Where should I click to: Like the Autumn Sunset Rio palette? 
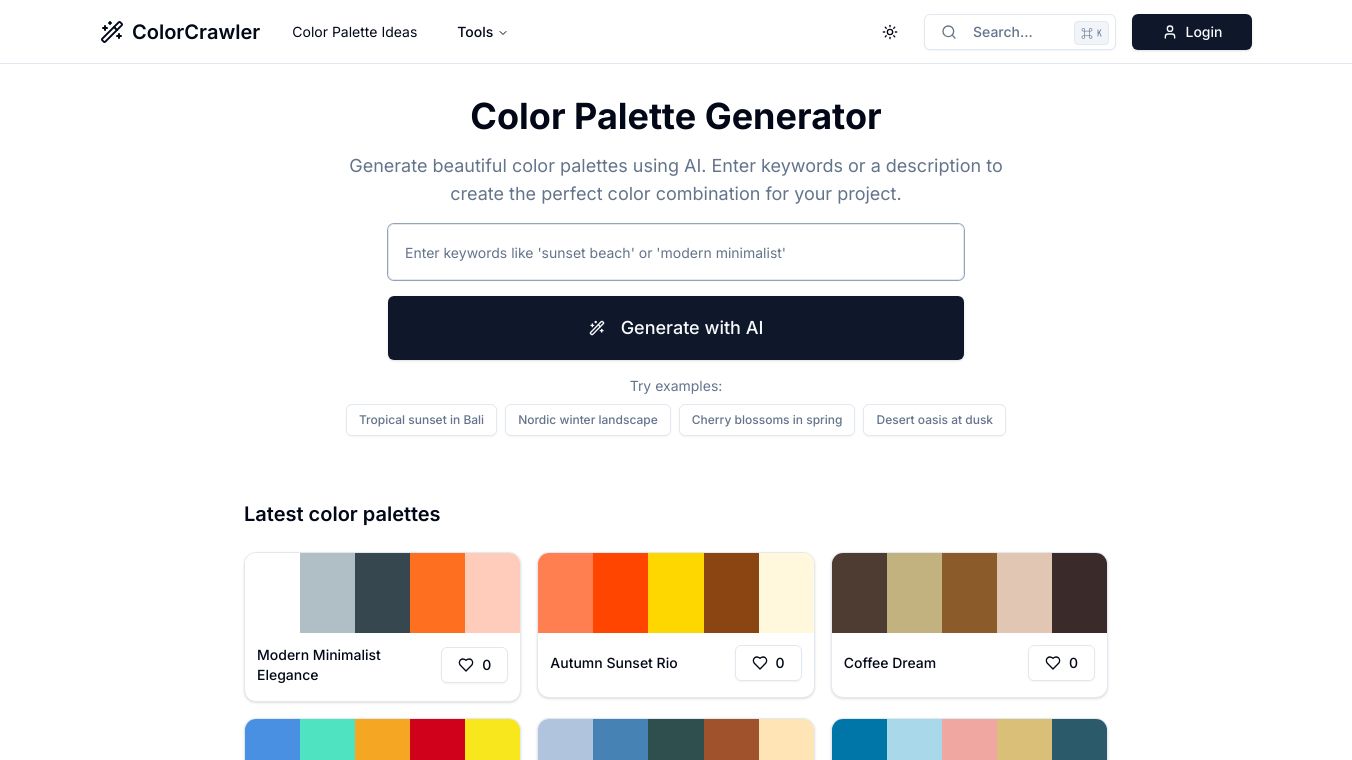[768, 663]
